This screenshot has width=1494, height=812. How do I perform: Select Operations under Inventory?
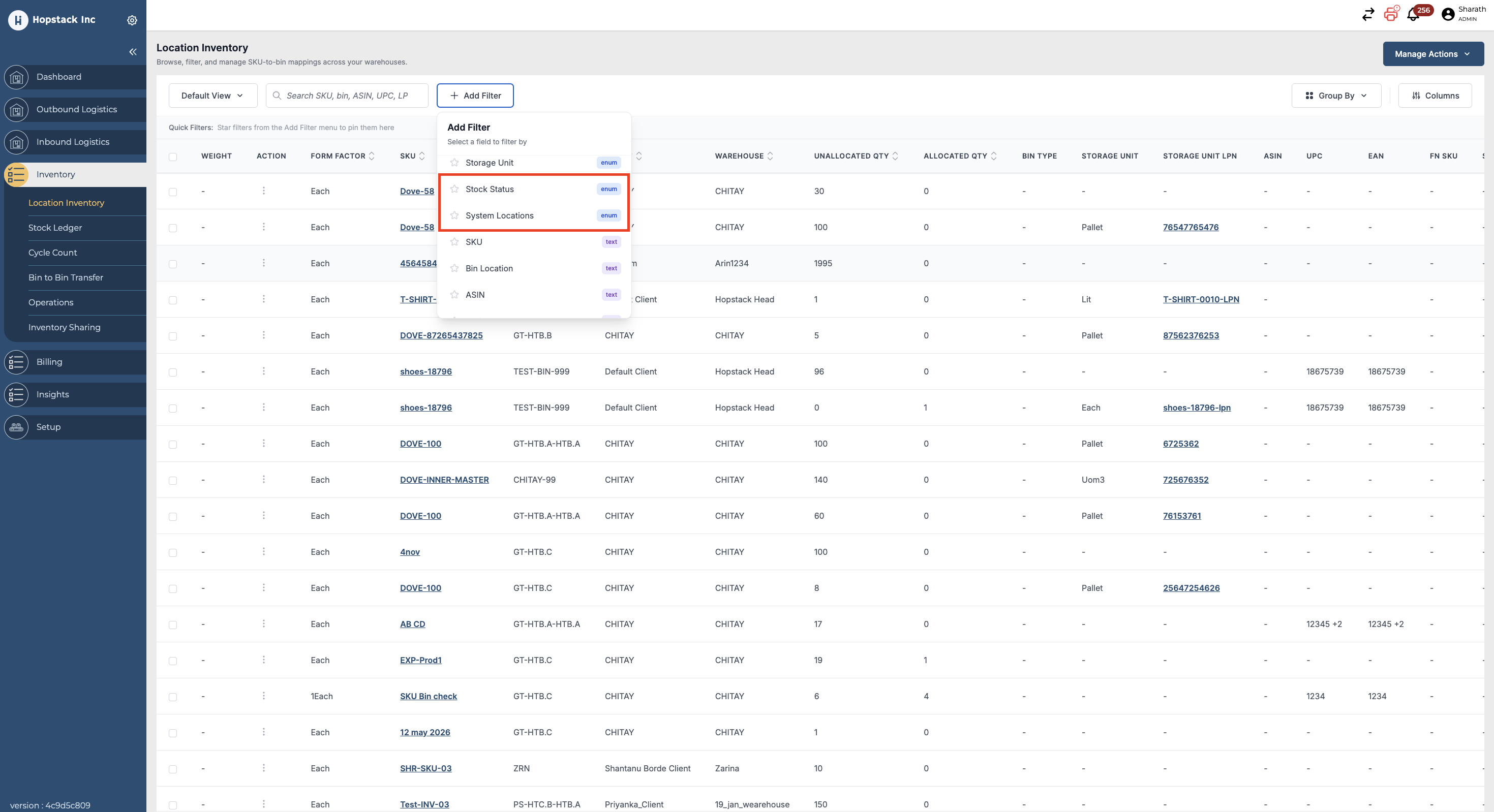(x=51, y=302)
